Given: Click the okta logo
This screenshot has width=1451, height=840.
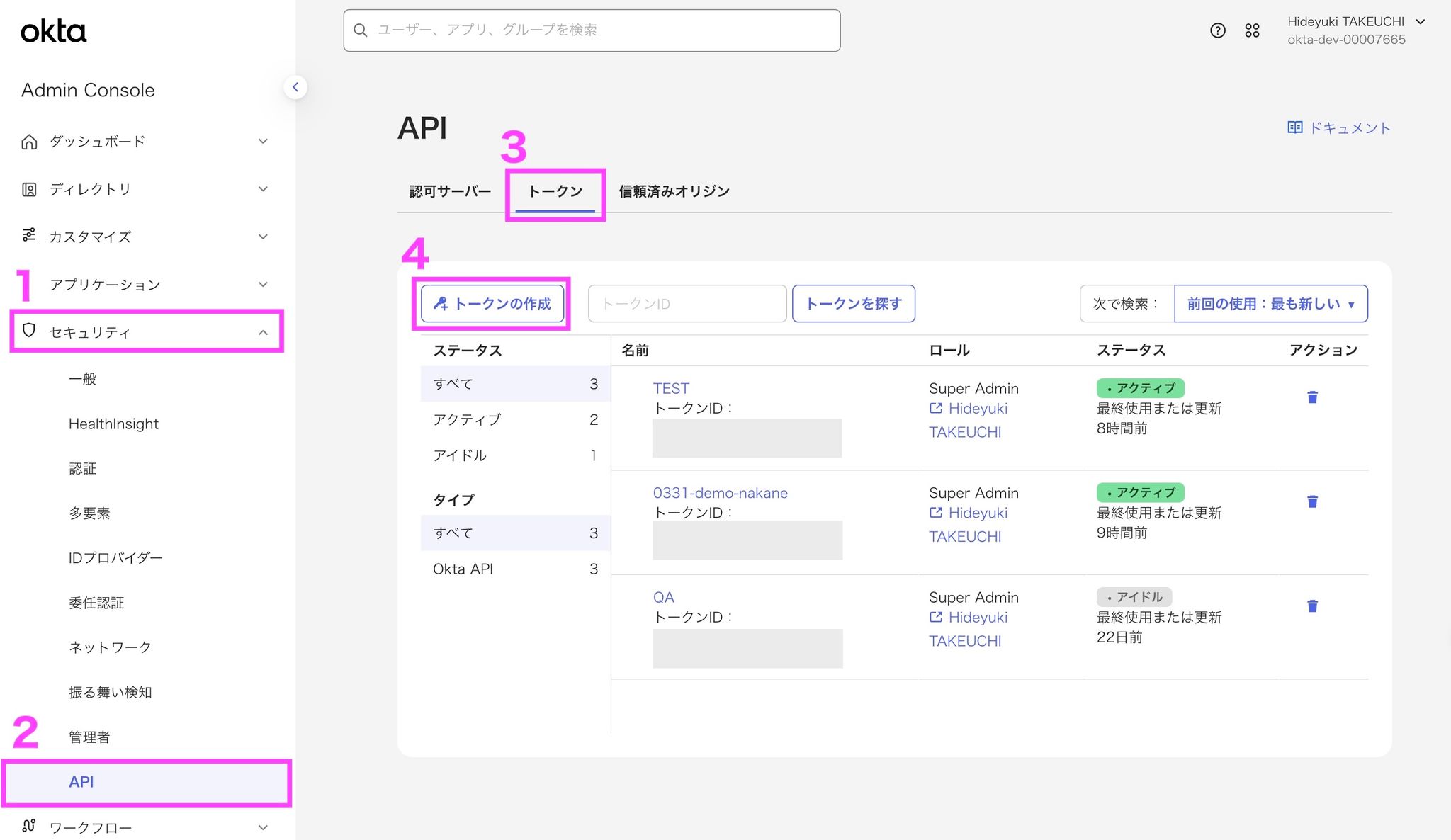Looking at the screenshot, I should (53, 31).
